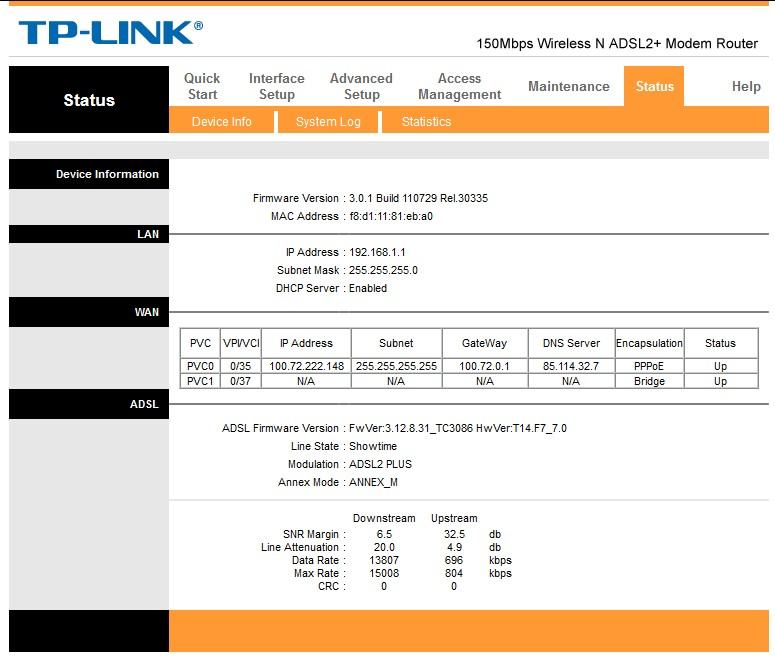Click the 0/35 VPI/VCI cell

click(241, 366)
